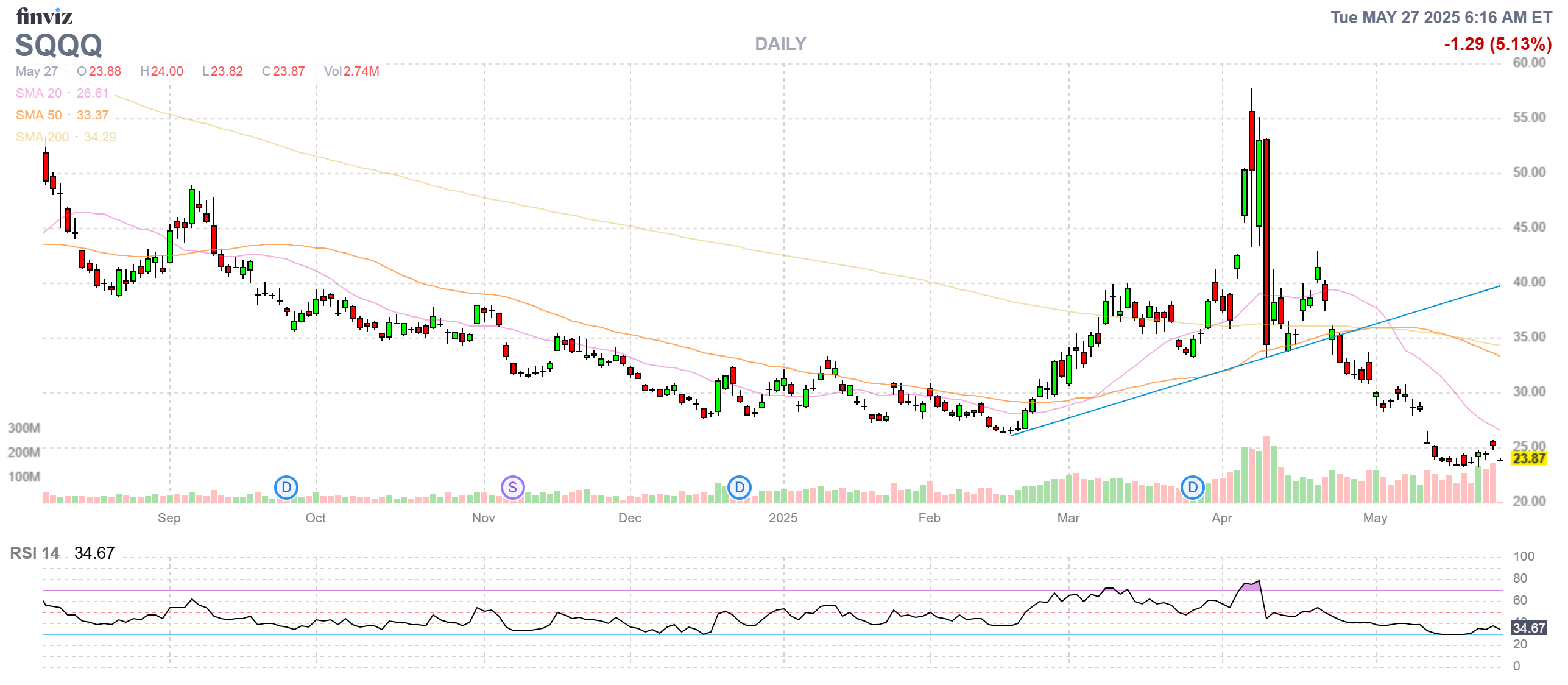The image size is (1568, 685).
Task: Click the Sep month axis label
Action: click(x=169, y=518)
